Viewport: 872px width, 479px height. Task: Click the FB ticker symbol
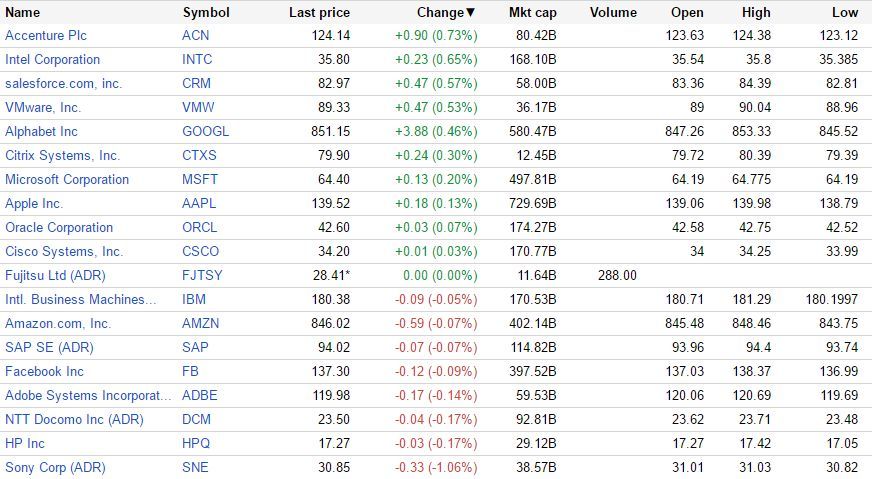tap(190, 371)
